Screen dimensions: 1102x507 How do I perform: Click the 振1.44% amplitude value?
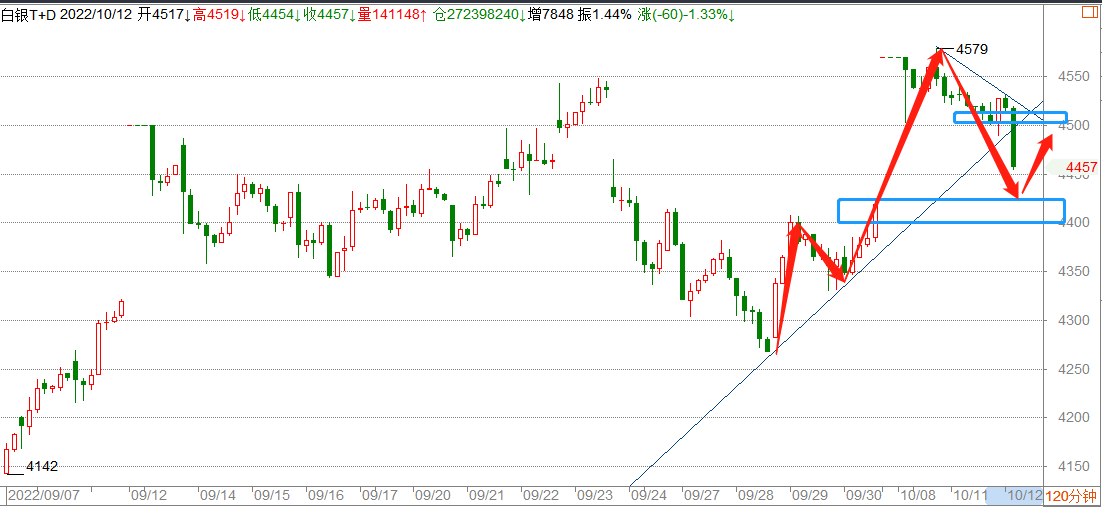click(x=604, y=15)
